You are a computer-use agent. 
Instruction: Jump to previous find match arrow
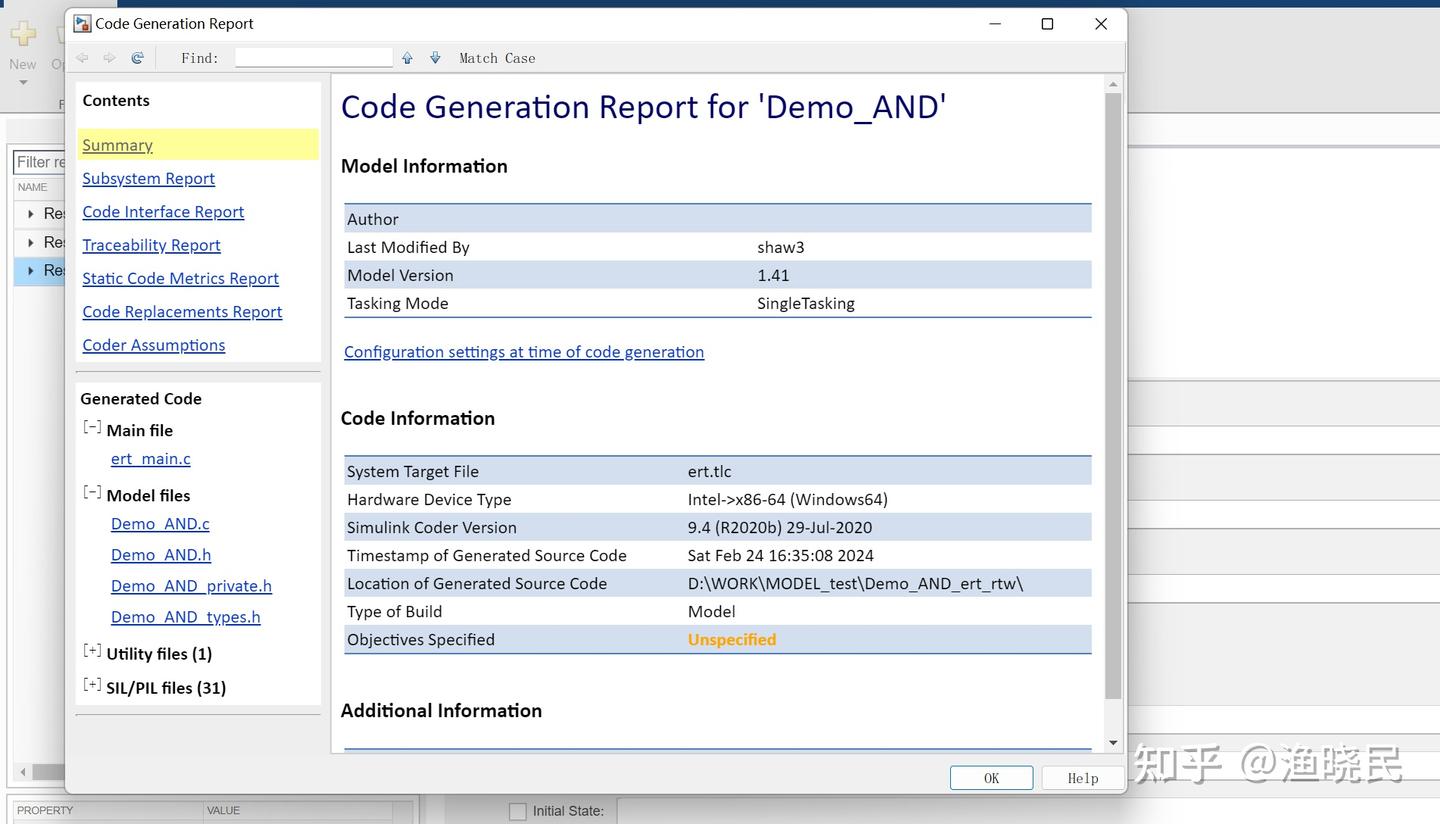point(407,58)
